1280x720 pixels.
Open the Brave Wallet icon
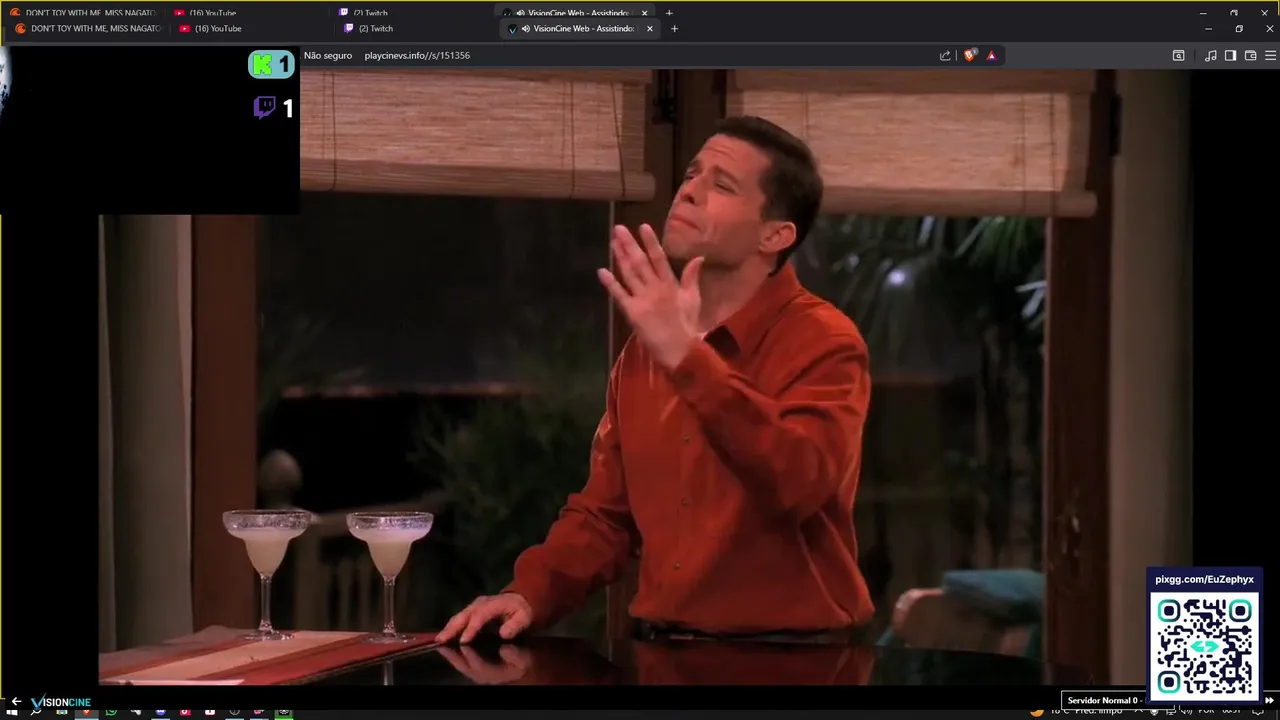point(1250,56)
